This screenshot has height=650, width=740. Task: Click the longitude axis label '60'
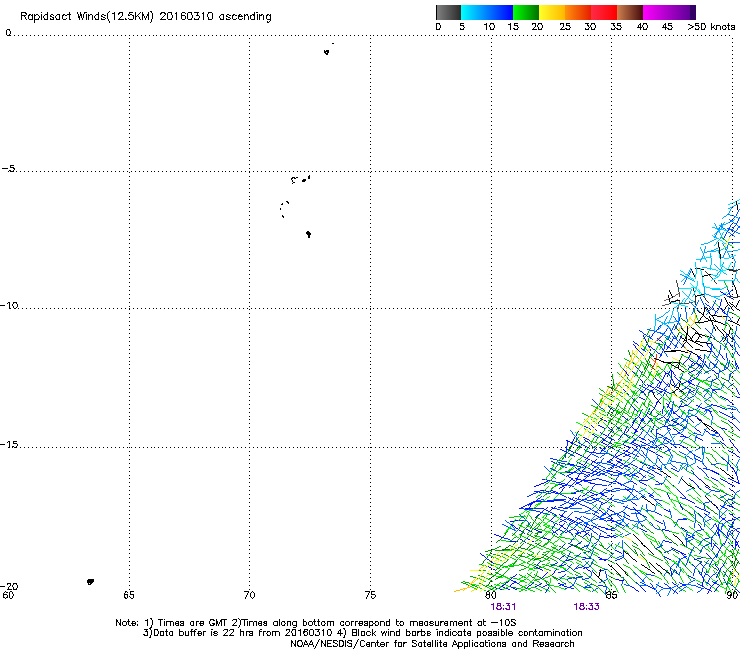point(8,595)
